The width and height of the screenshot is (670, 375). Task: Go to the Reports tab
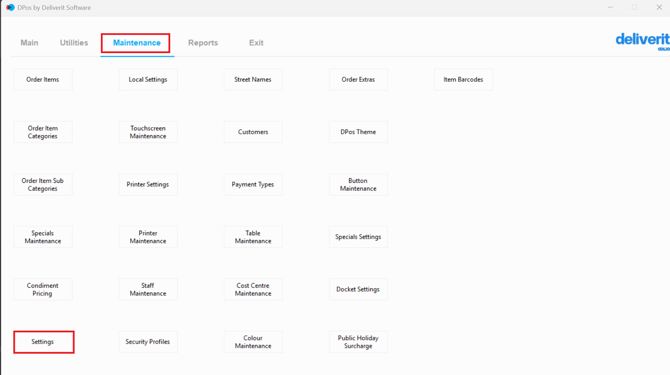coord(203,43)
